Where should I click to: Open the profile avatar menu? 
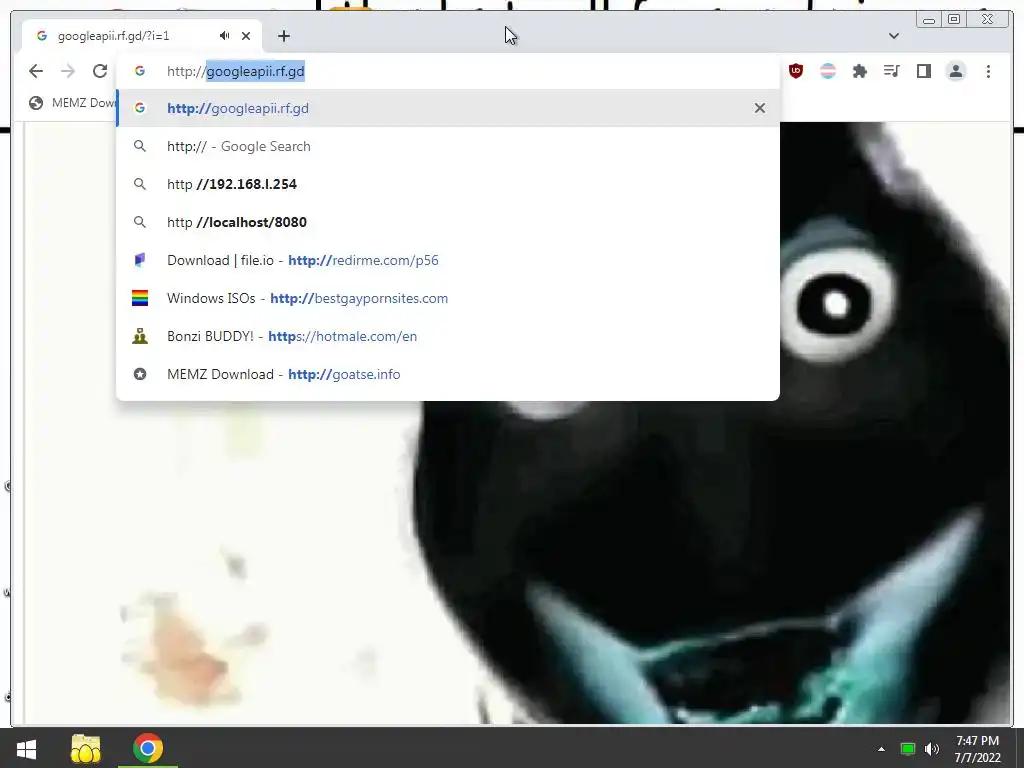(955, 71)
